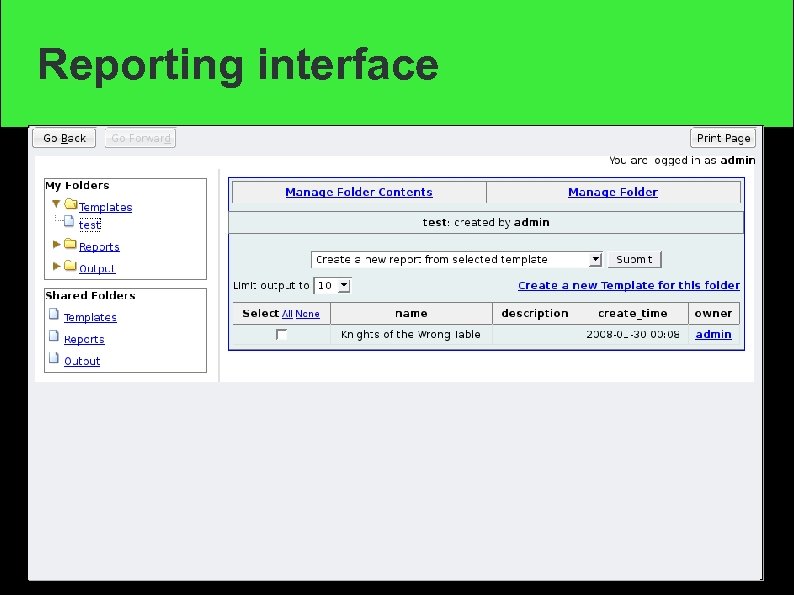
Task: Collapse the Templates folder triangle in My Folders
Action: 56,205
